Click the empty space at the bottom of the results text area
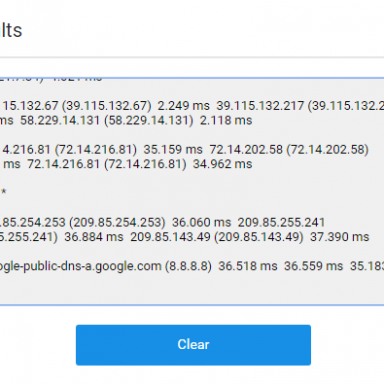The height and width of the screenshot is (384, 384). [192, 290]
